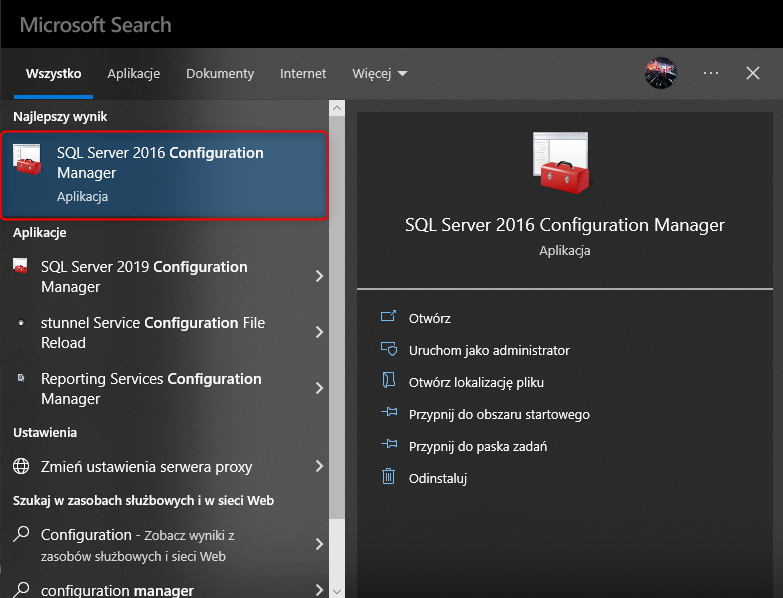Switch to the Internet tab

(303, 73)
